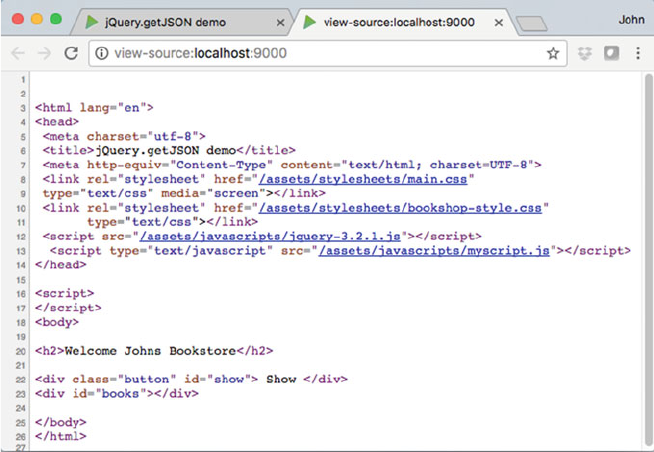Viewport: 654px width, 452px height.
Task: Follow the bookshop-style.css stylesheet link
Action: (x=400, y=208)
